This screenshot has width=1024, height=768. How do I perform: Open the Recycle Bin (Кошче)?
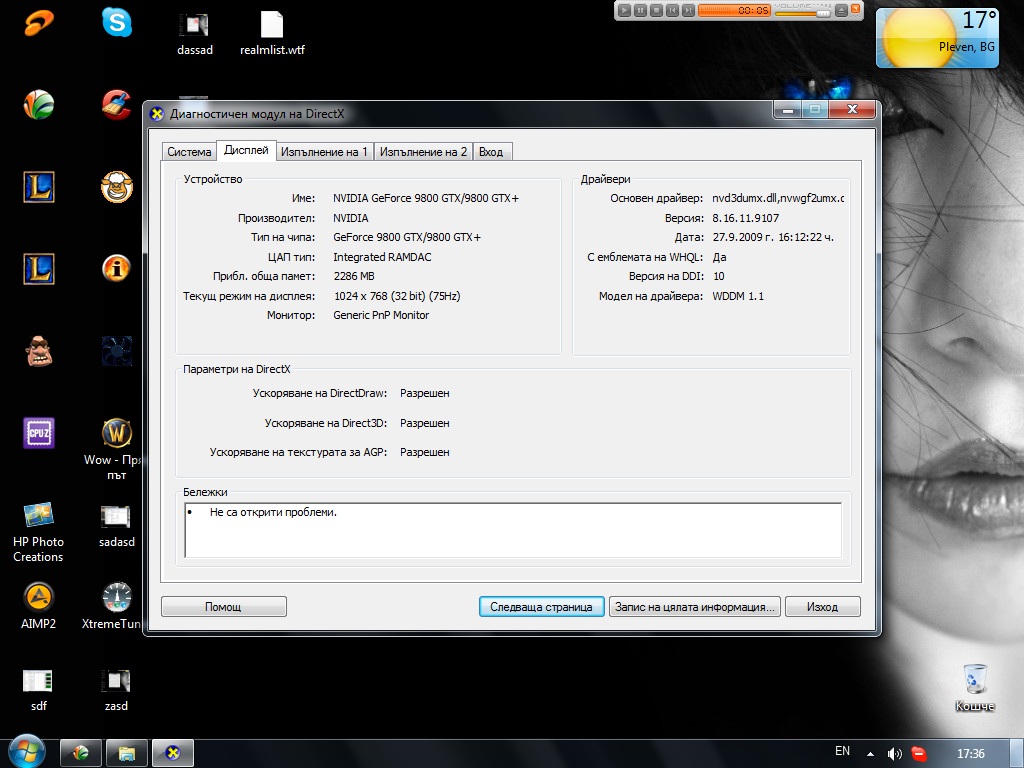(x=974, y=687)
